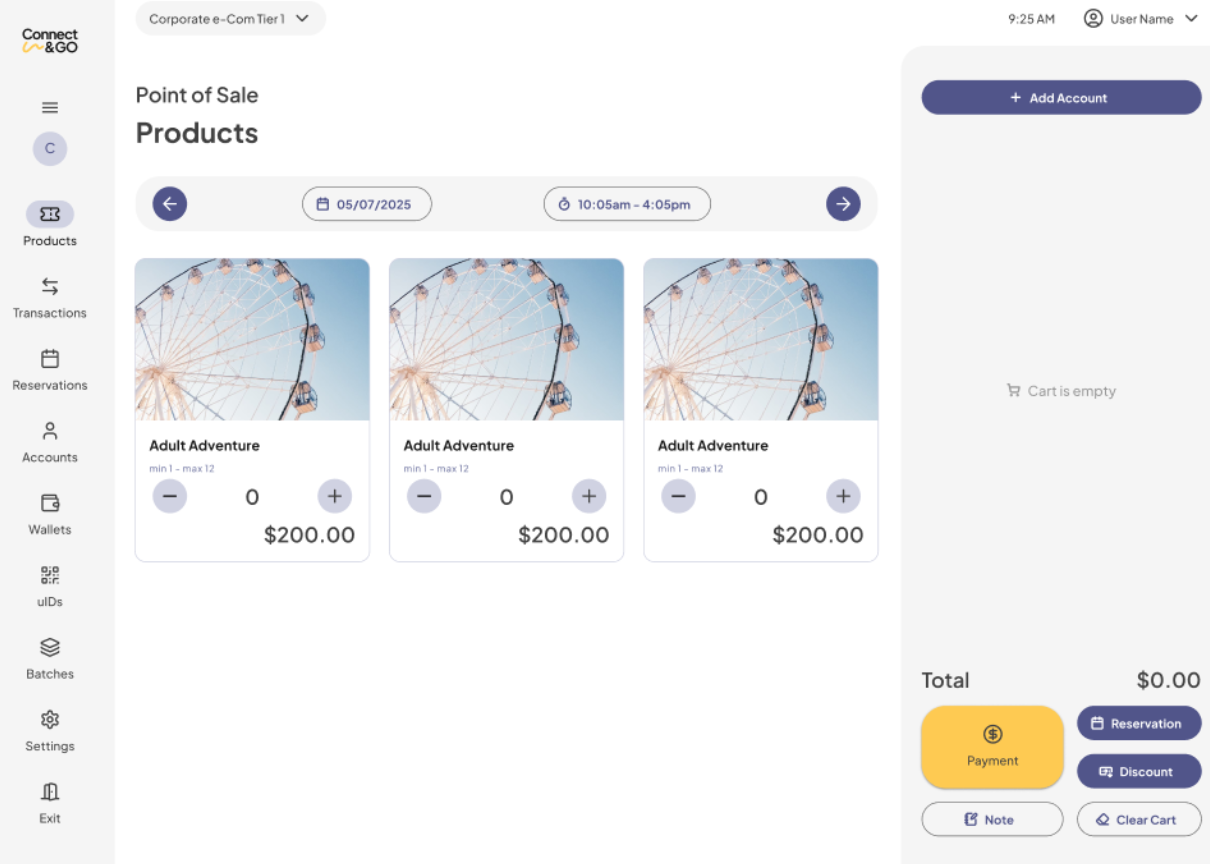Click the user profile icon beside User Name
This screenshot has height=864, width=1210.
pyautogui.click(x=1093, y=18)
